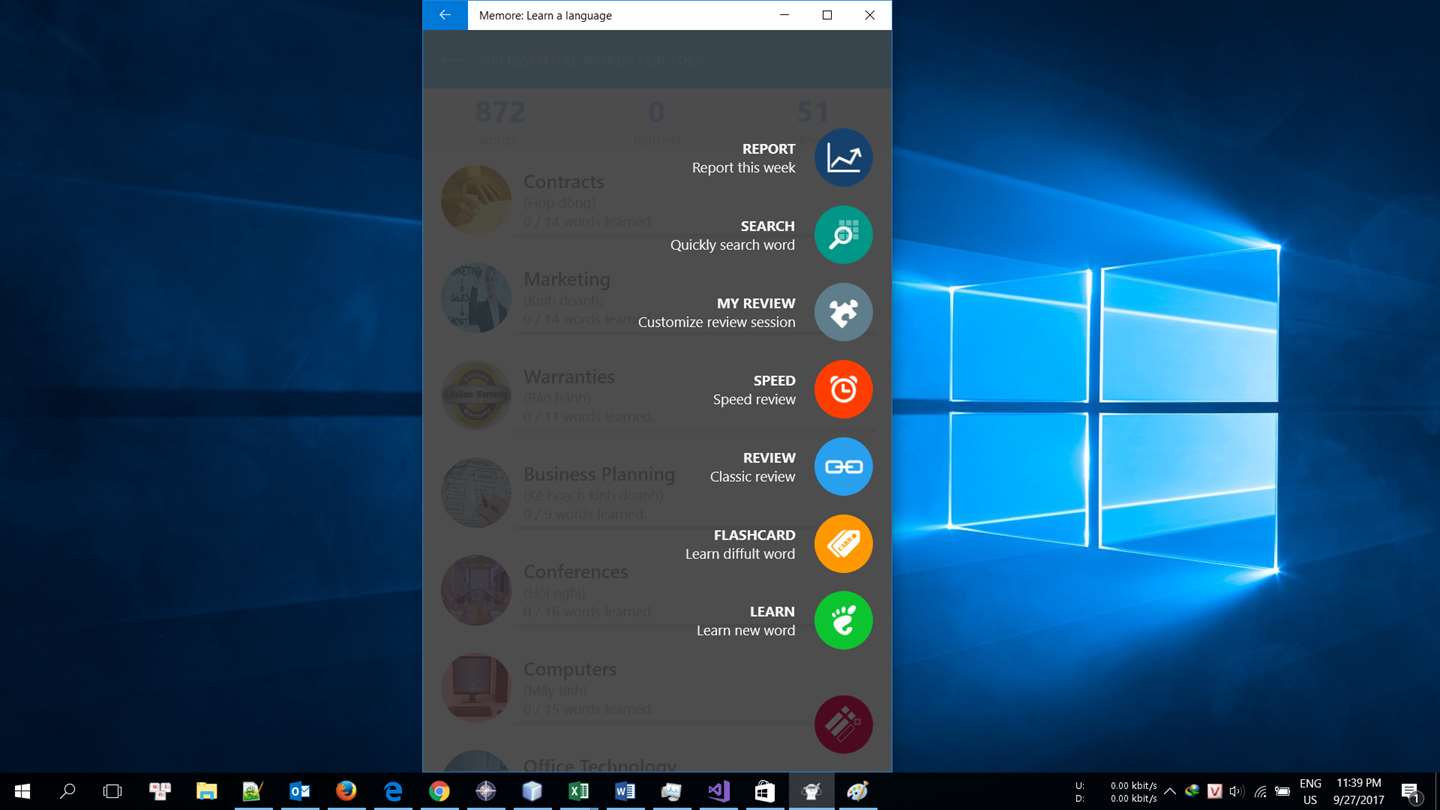
Task: Open Classic review chain-link icon
Action: [843, 467]
